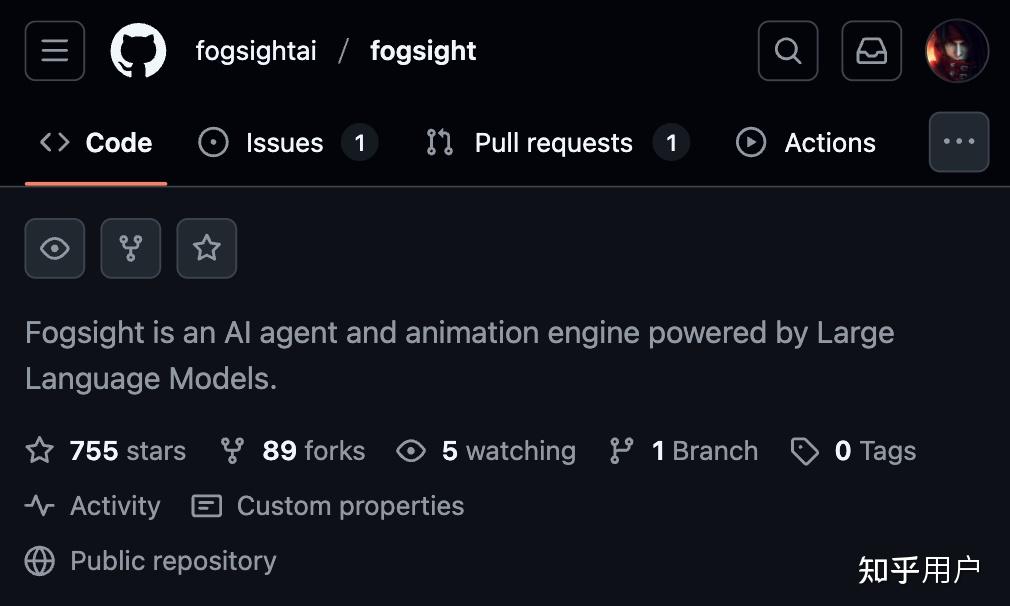Expand the more tabs ellipsis menu
1010x606 pixels.
point(959,142)
